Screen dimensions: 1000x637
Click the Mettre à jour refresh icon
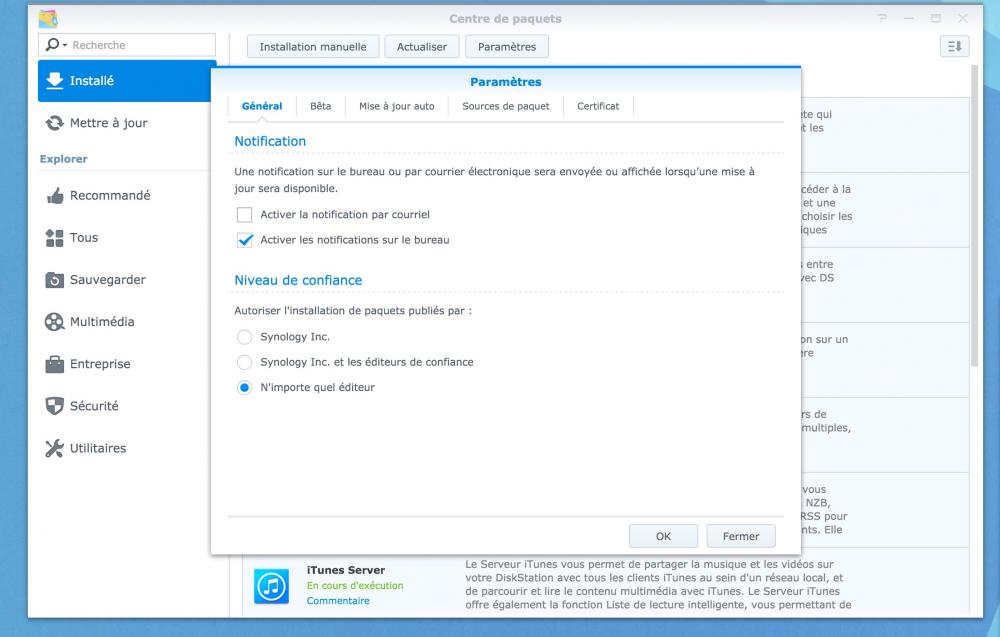point(54,123)
